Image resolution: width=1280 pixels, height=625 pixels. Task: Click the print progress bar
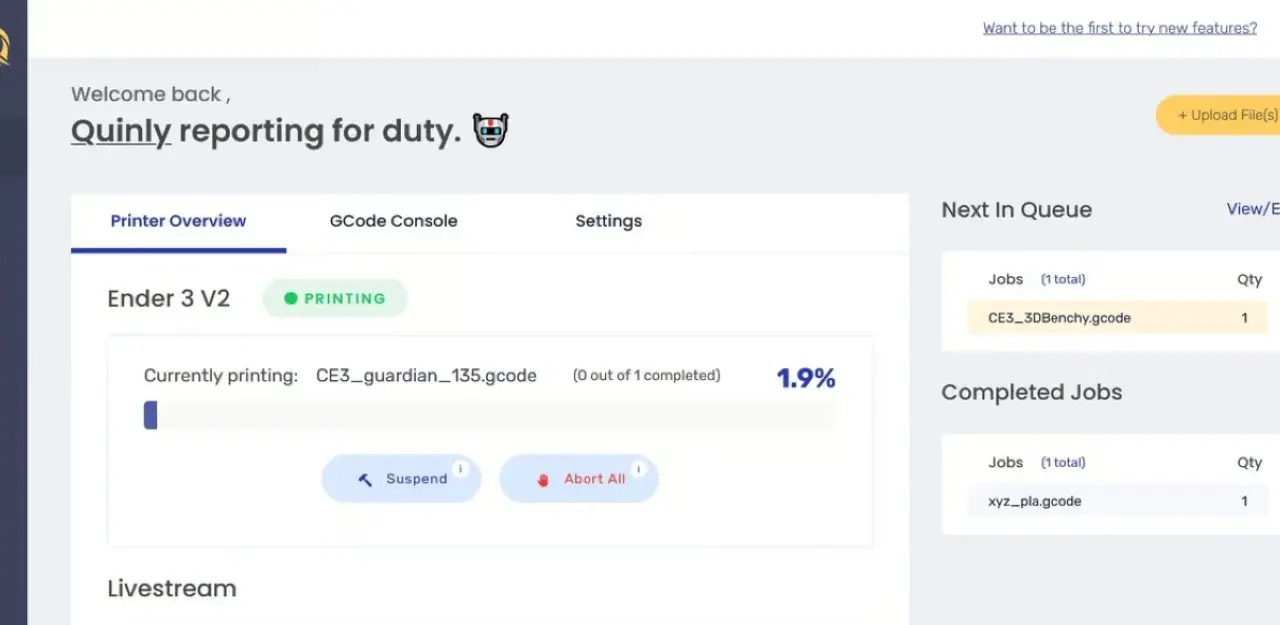[x=489, y=415]
